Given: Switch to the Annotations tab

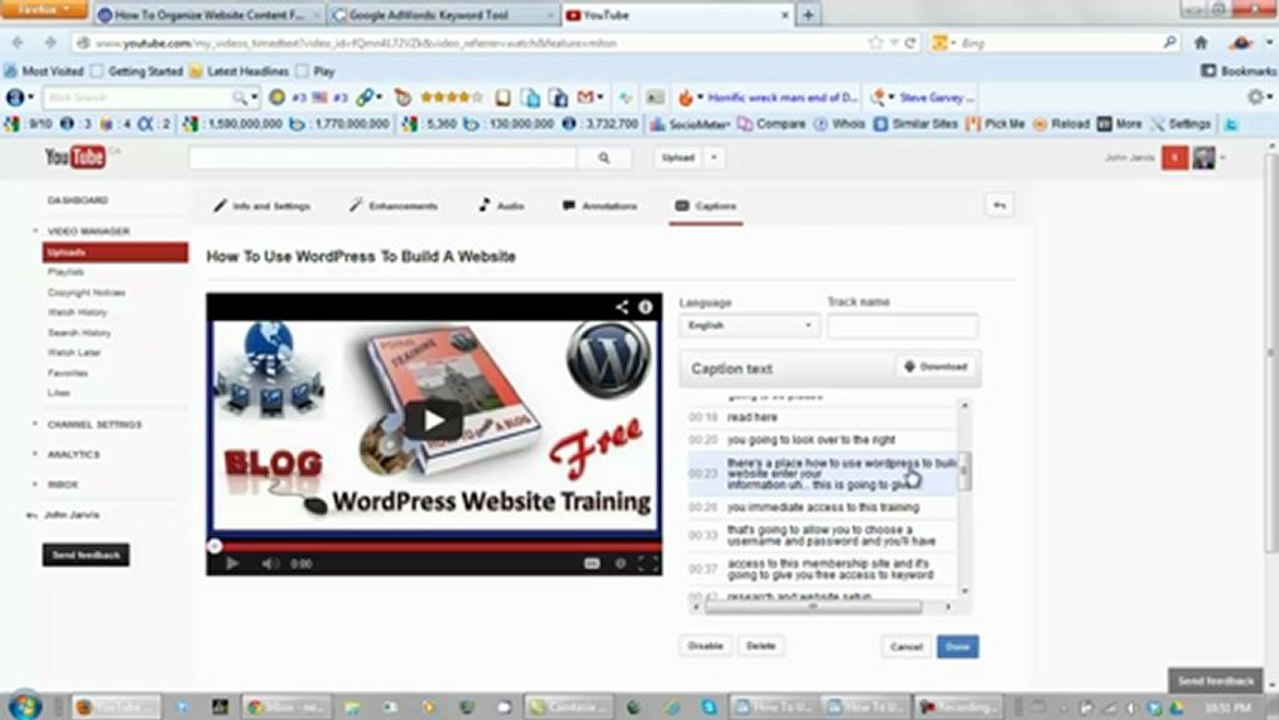Looking at the screenshot, I should [x=599, y=206].
